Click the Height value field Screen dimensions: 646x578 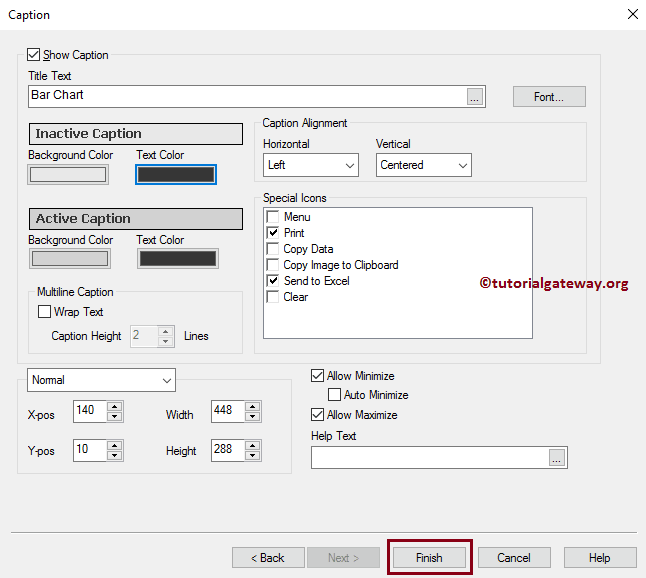(228, 450)
